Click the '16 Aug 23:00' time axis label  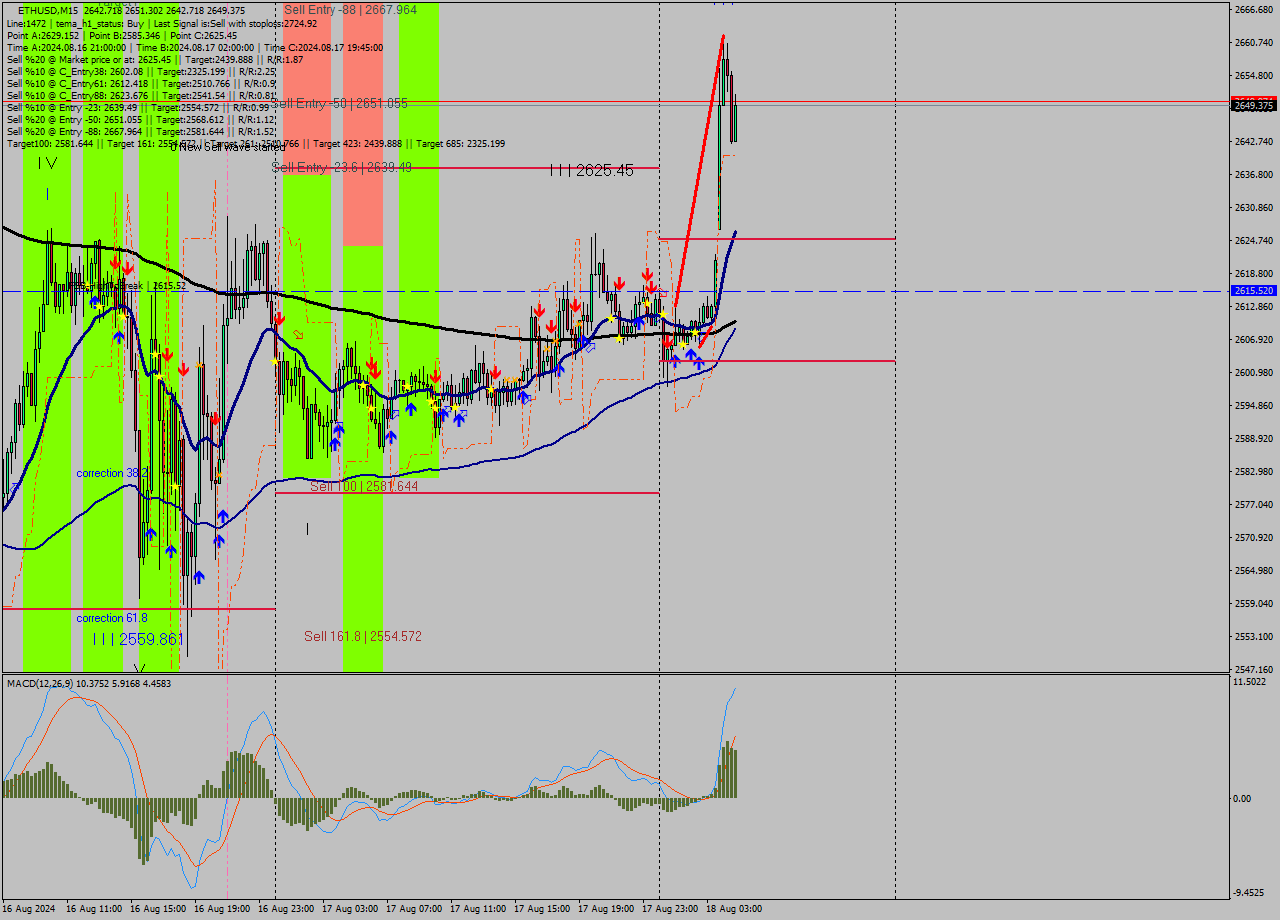(286, 909)
